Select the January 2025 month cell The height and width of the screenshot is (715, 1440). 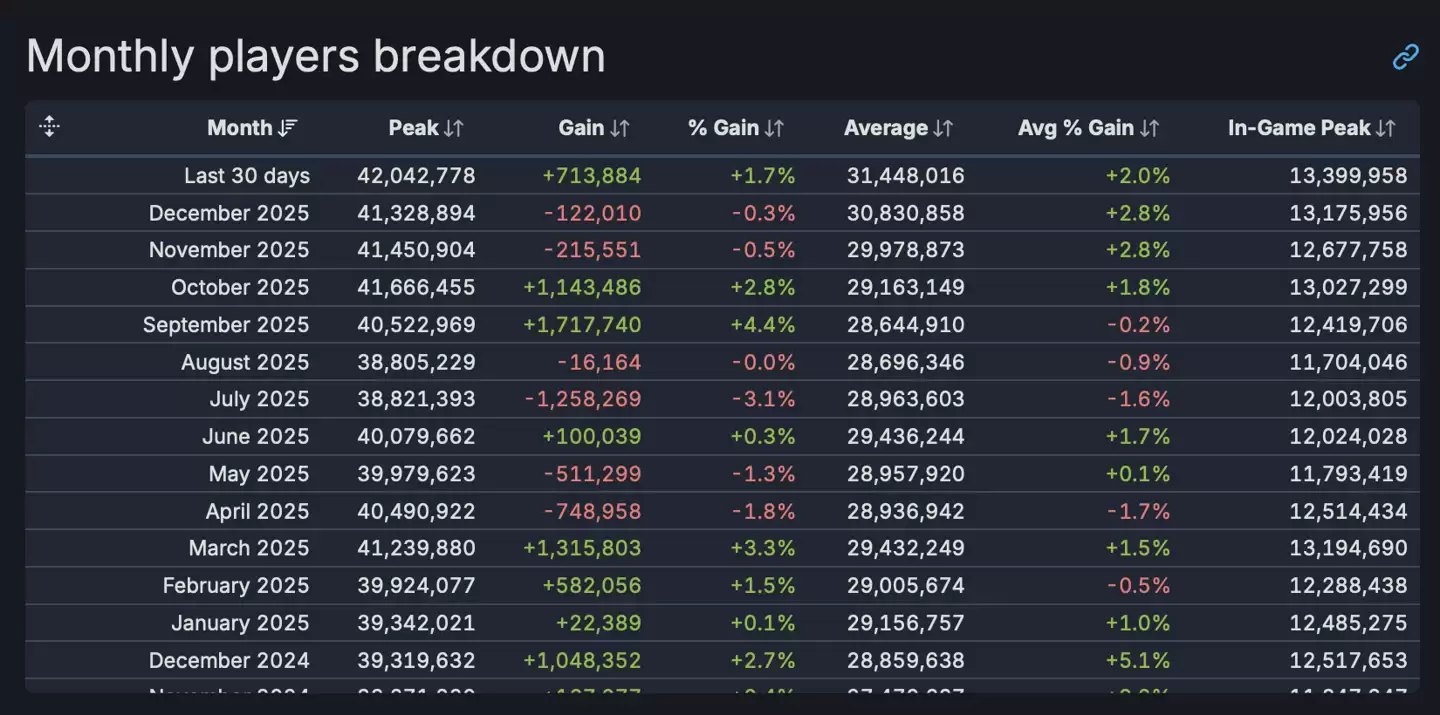tap(240, 623)
